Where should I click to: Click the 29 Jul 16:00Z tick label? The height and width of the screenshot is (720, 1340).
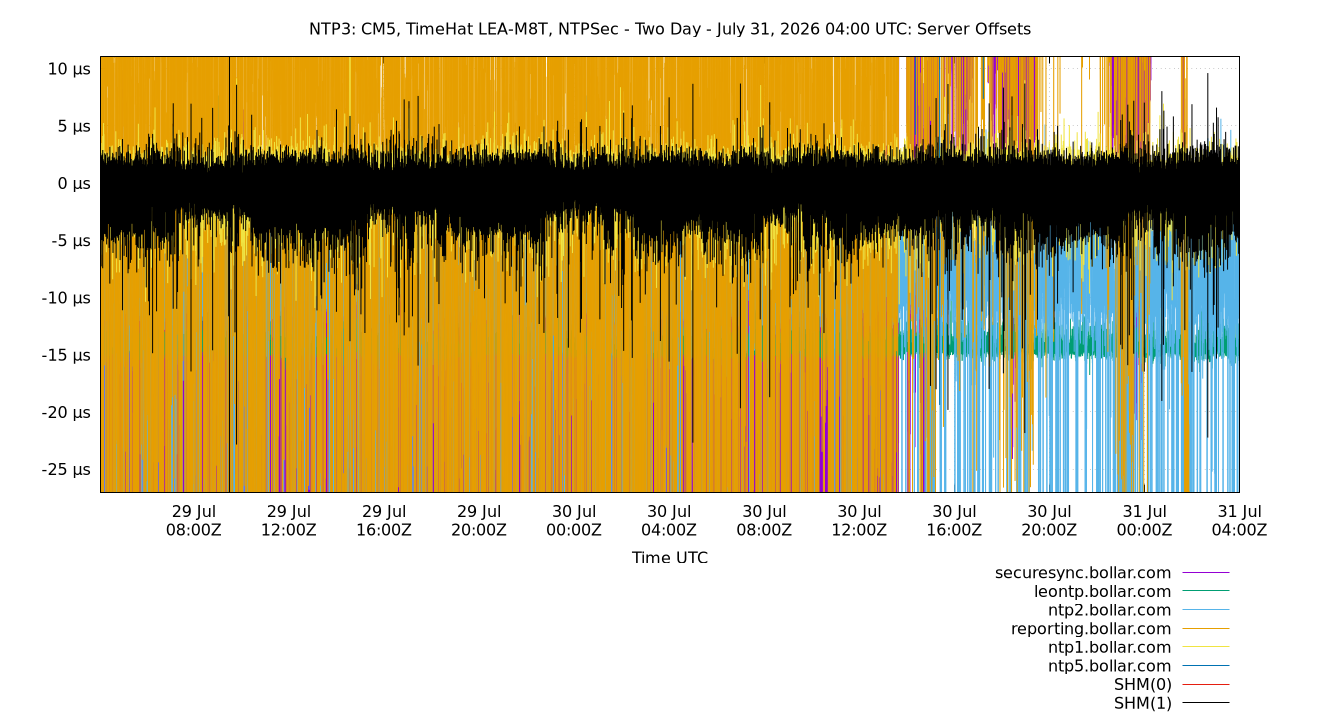tap(384, 521)
